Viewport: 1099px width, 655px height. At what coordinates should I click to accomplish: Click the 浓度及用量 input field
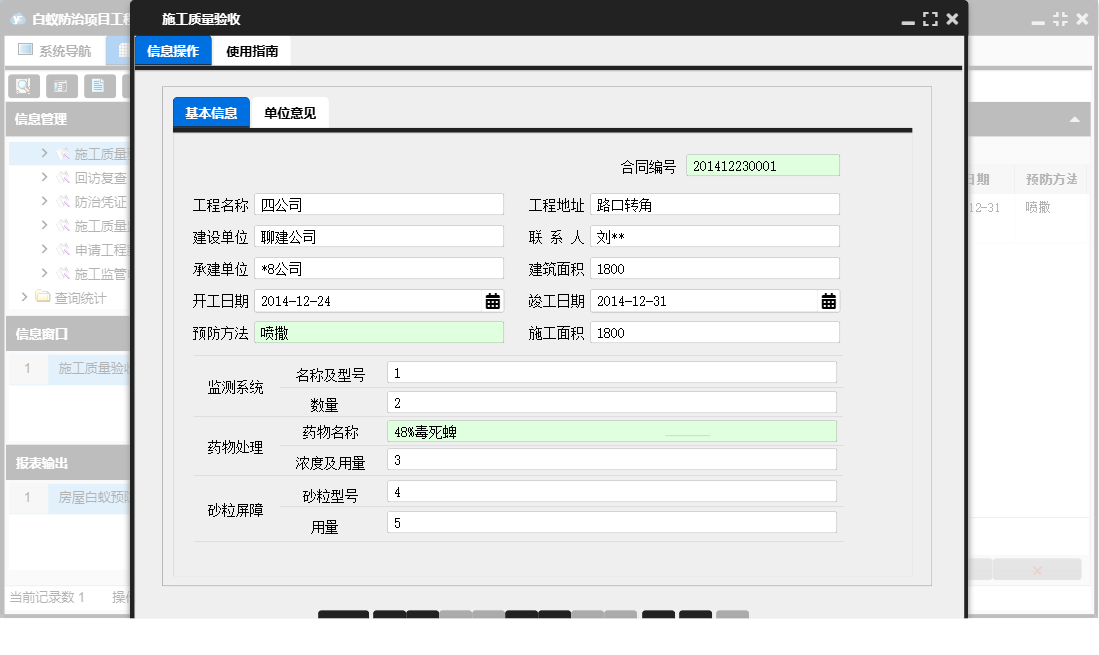tap(612, 460)
